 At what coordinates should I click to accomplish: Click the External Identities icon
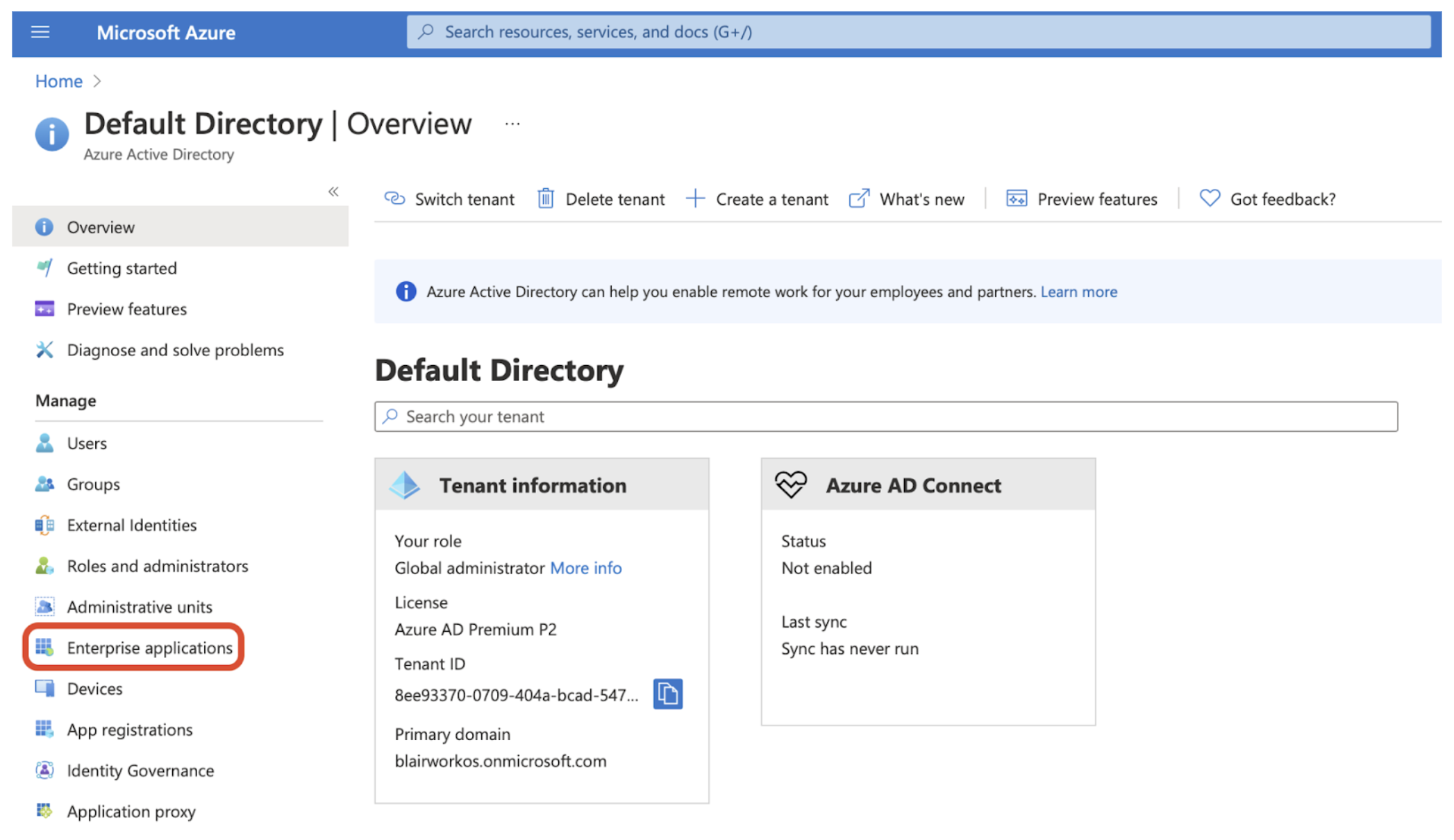pos(44,525)
